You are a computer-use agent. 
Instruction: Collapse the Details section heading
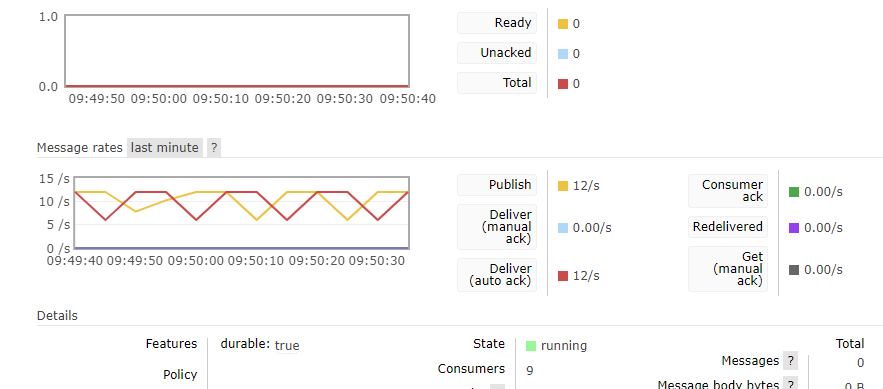click(x=57, y=316)
